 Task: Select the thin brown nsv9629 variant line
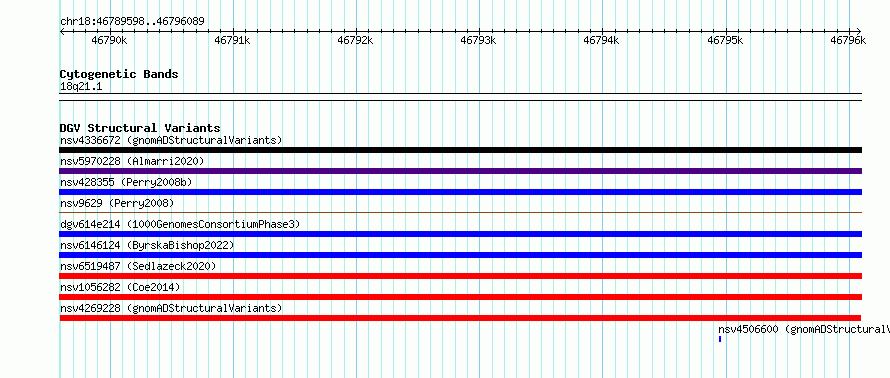coord(460,212)
